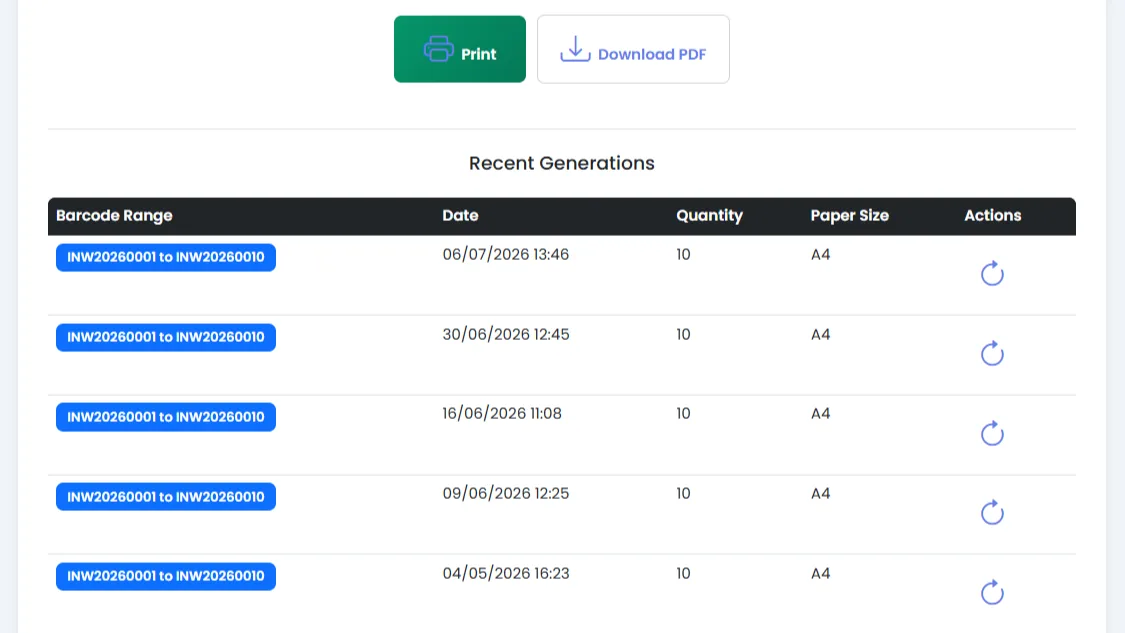The width and height of the screenshot is (1125, 633).
Task: Click A4 paper size in the 04/05/2026 row
Action: pos(820,573)
